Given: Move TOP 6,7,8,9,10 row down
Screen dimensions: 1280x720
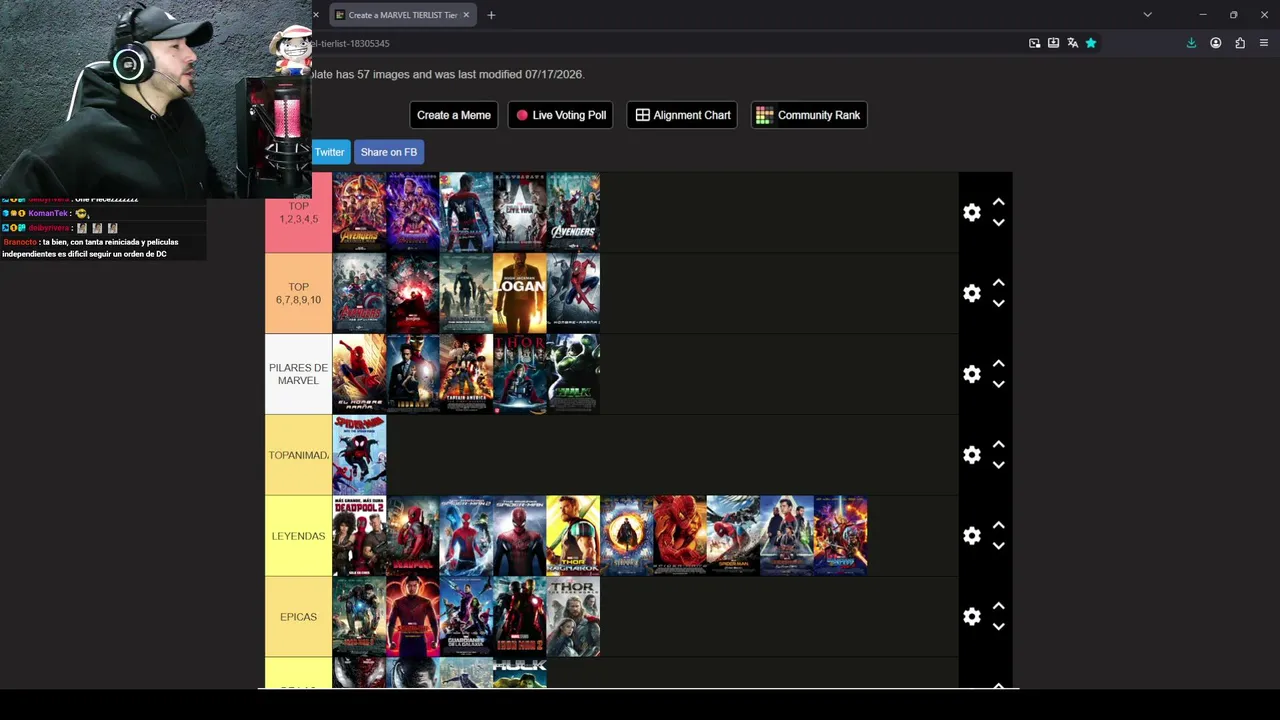Looking at the screenshot, I should [x=998, y=303].
